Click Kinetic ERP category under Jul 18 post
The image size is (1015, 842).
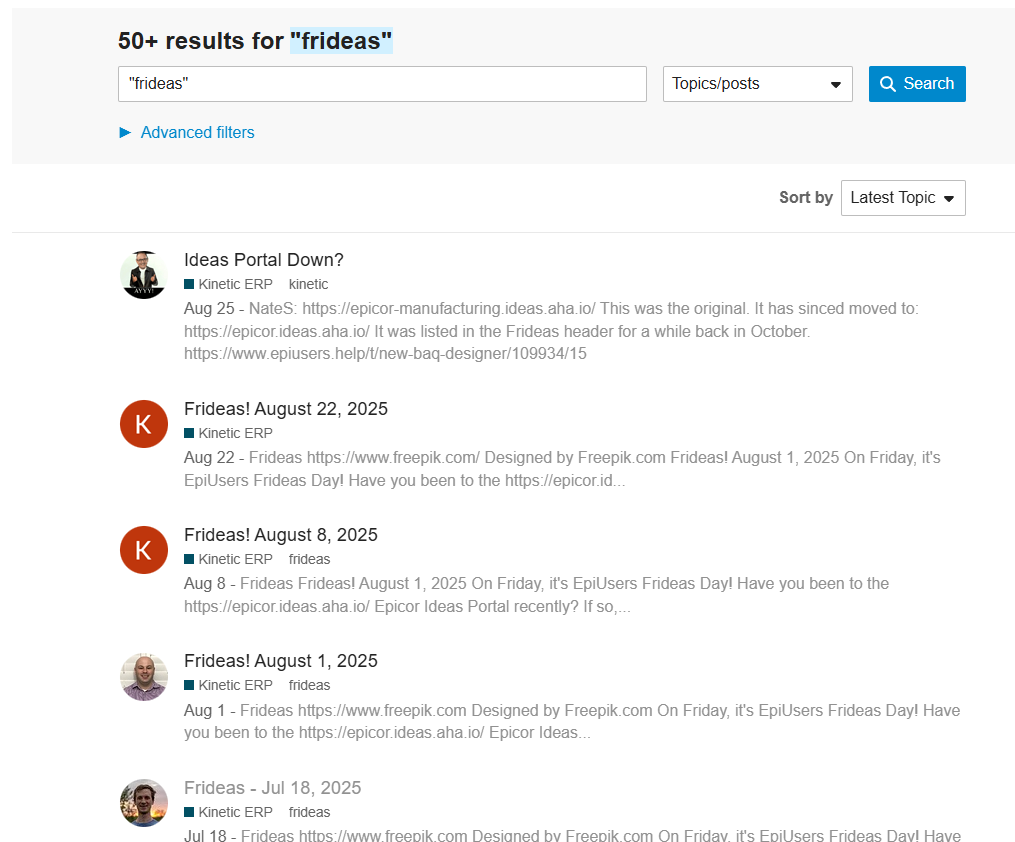point(235,812)
